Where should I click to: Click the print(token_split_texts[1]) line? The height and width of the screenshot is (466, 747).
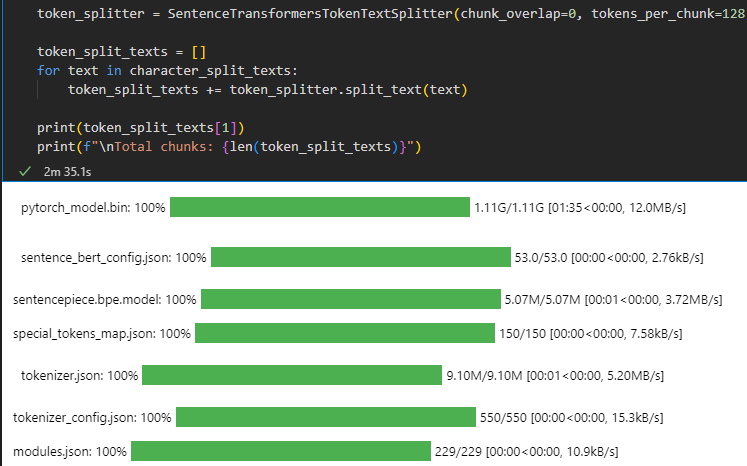click(x=141, y=128)
